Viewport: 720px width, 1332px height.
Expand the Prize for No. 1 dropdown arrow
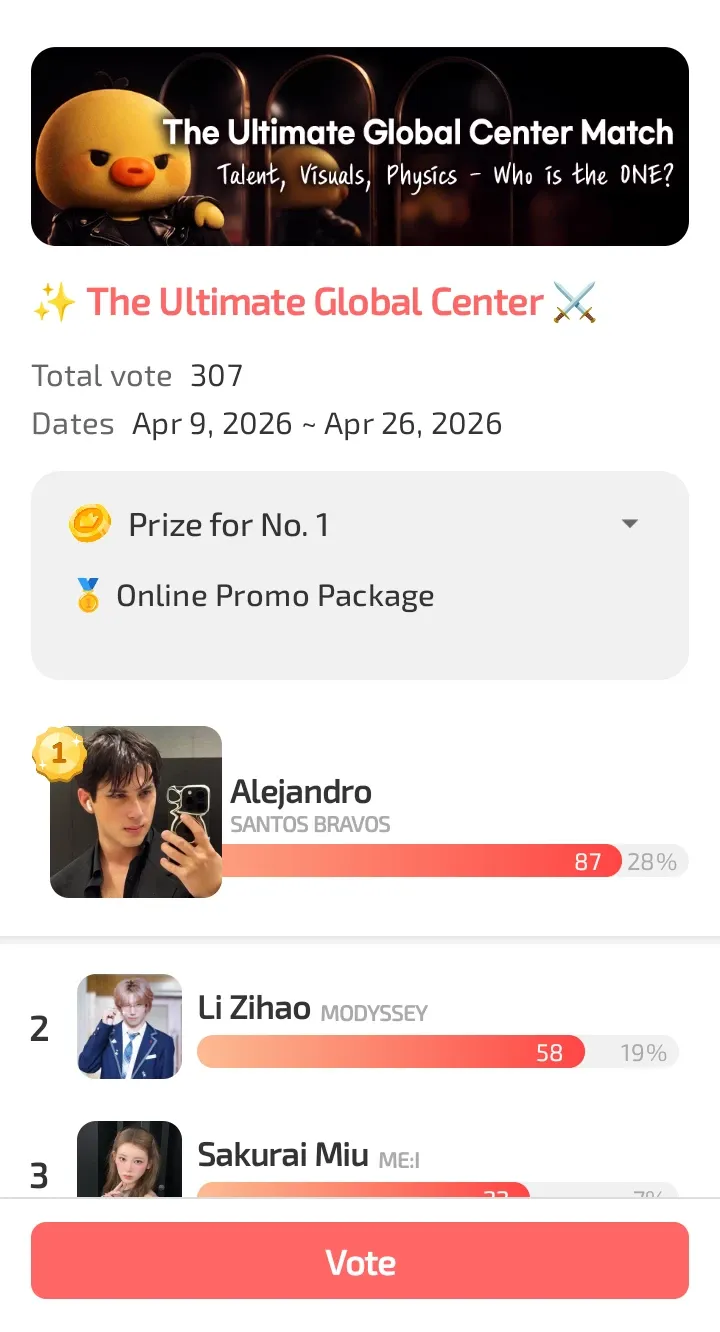[630, 524]
